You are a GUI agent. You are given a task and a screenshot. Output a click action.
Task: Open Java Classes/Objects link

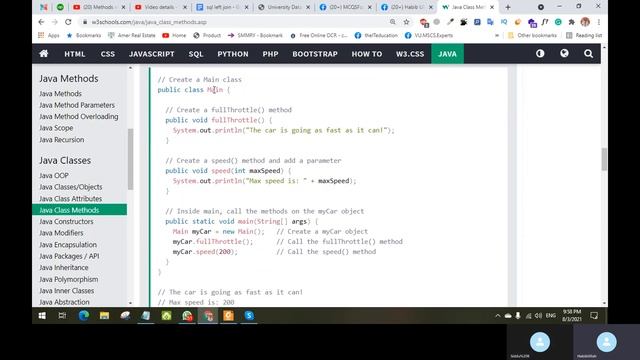click(71, 187)
